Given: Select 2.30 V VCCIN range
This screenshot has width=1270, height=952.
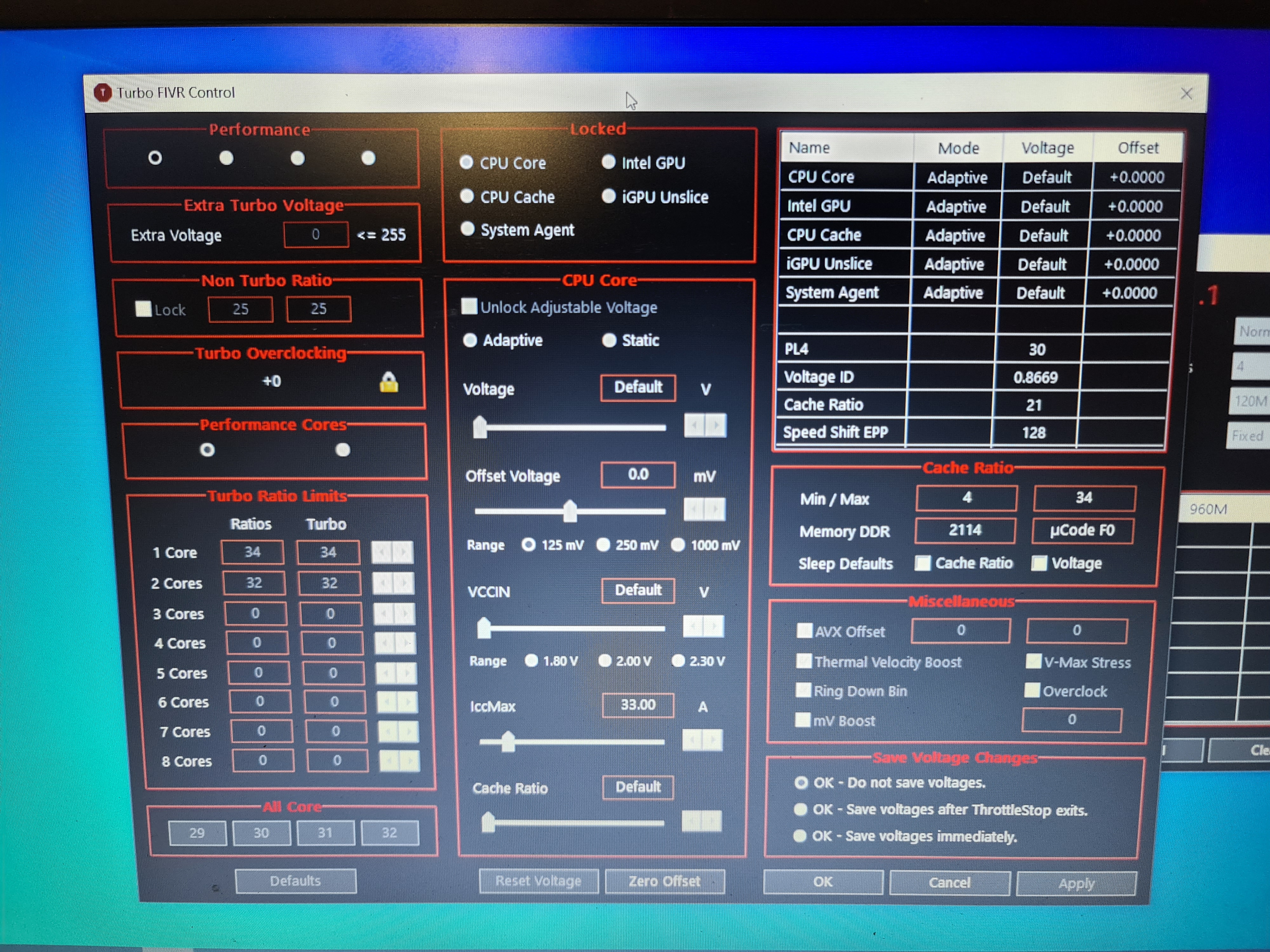Looking at the screenshot, I should [x=678, y=660].
